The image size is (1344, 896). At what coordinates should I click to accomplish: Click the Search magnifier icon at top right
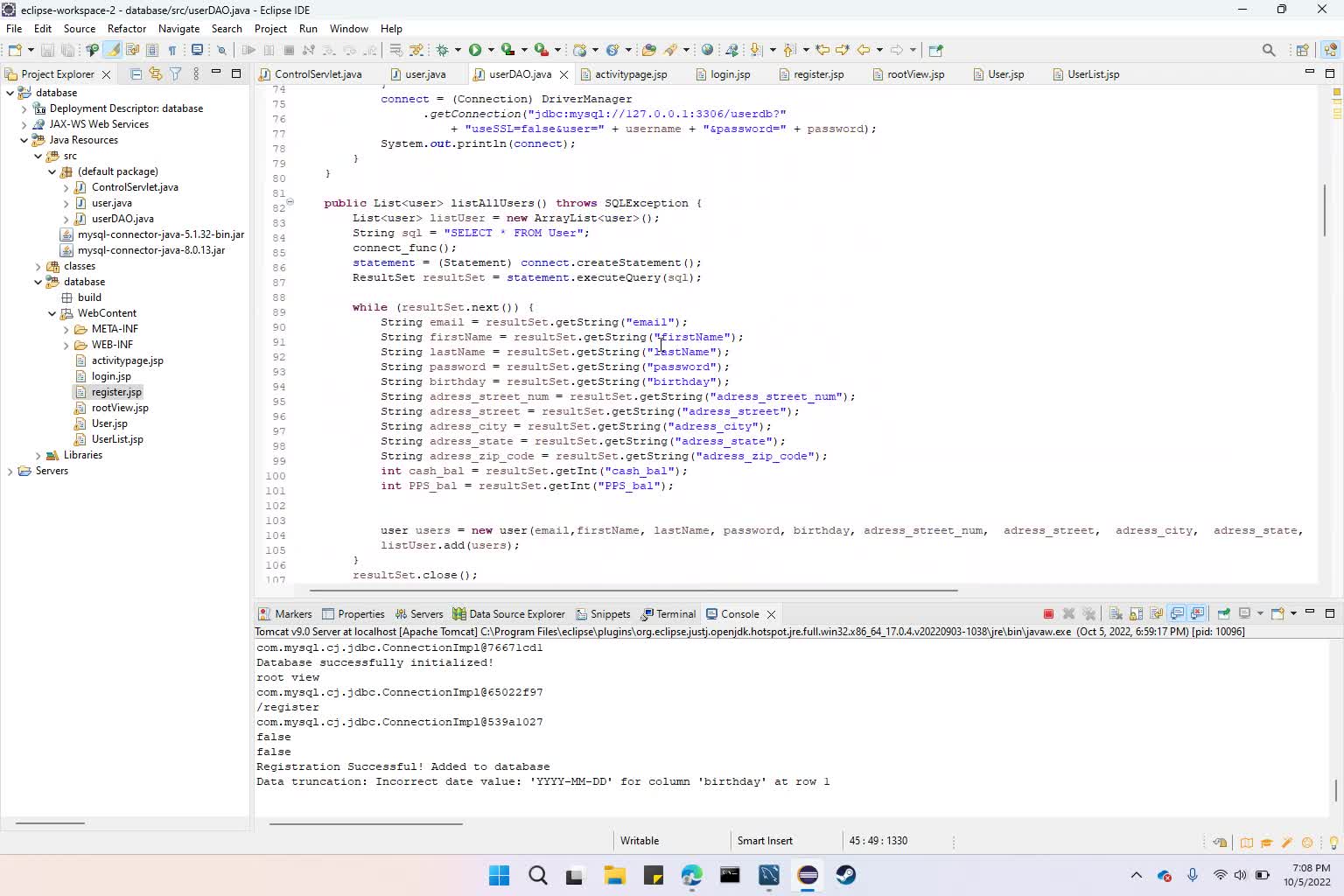1269,50
